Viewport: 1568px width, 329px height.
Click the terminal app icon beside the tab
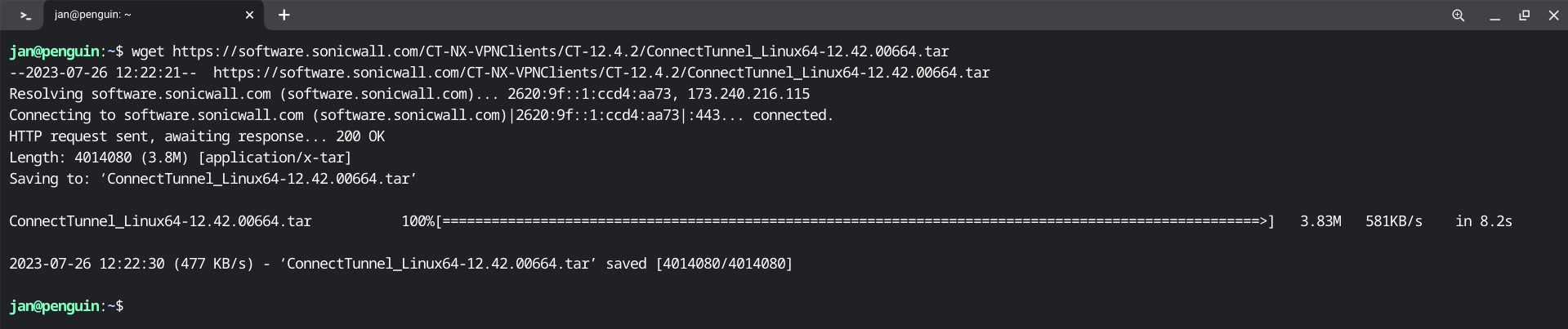coord(25,16)
